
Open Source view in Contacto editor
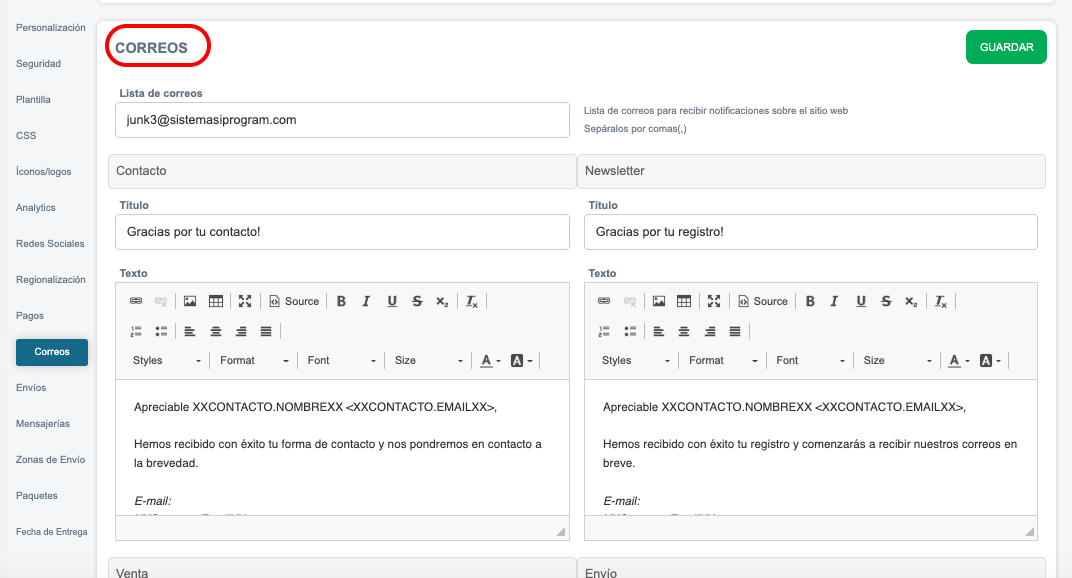(x=294, y=301)
